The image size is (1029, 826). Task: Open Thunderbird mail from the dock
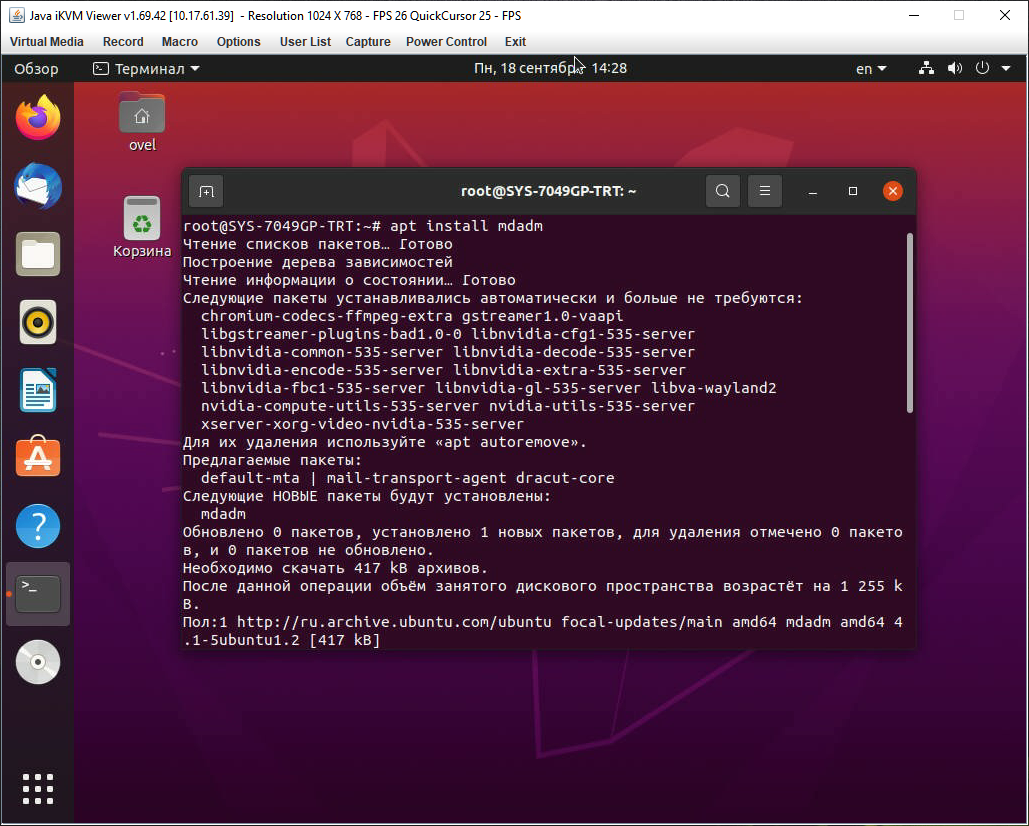pos(38,186)
